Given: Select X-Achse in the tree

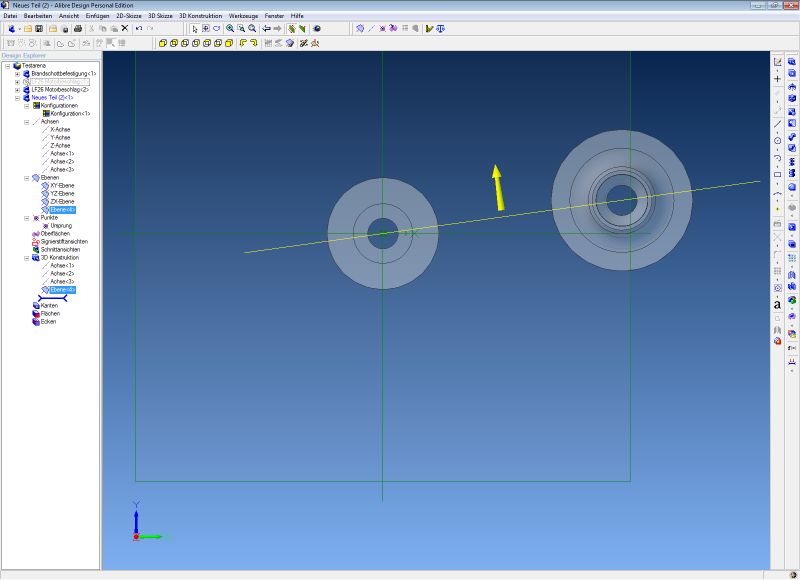Looking at the screenshot, I should (x=60, y=130).
